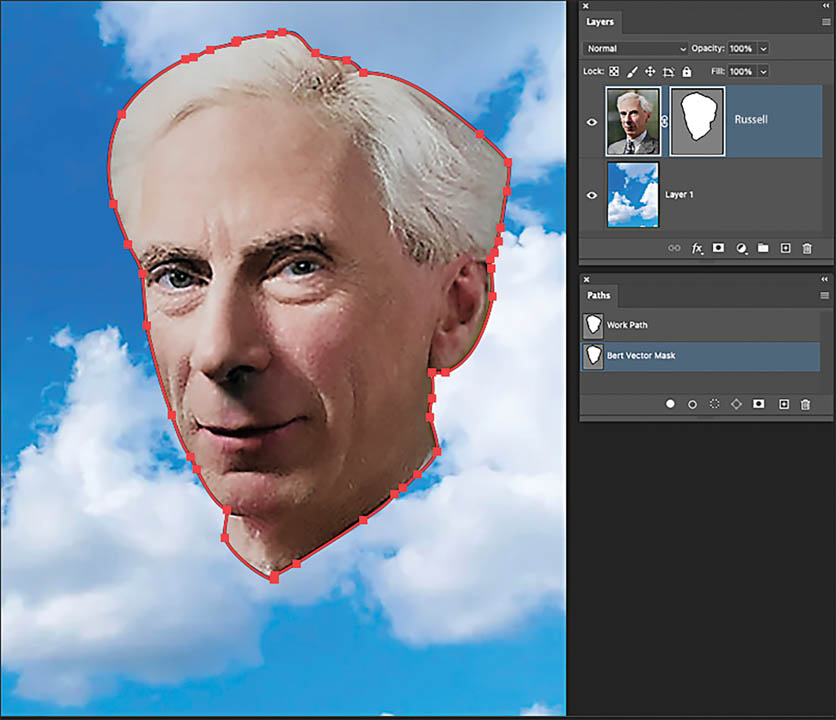The height and width of the screenshot is (720, 836).
Task: Collapse the Layers panel with double arrows
Action: point(826,5)
